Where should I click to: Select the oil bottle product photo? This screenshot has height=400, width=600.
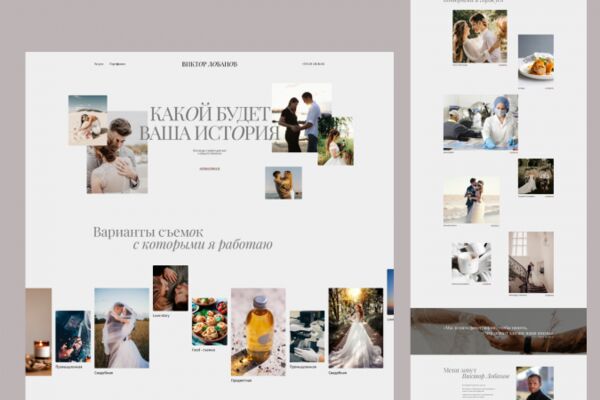coord(258,332)
